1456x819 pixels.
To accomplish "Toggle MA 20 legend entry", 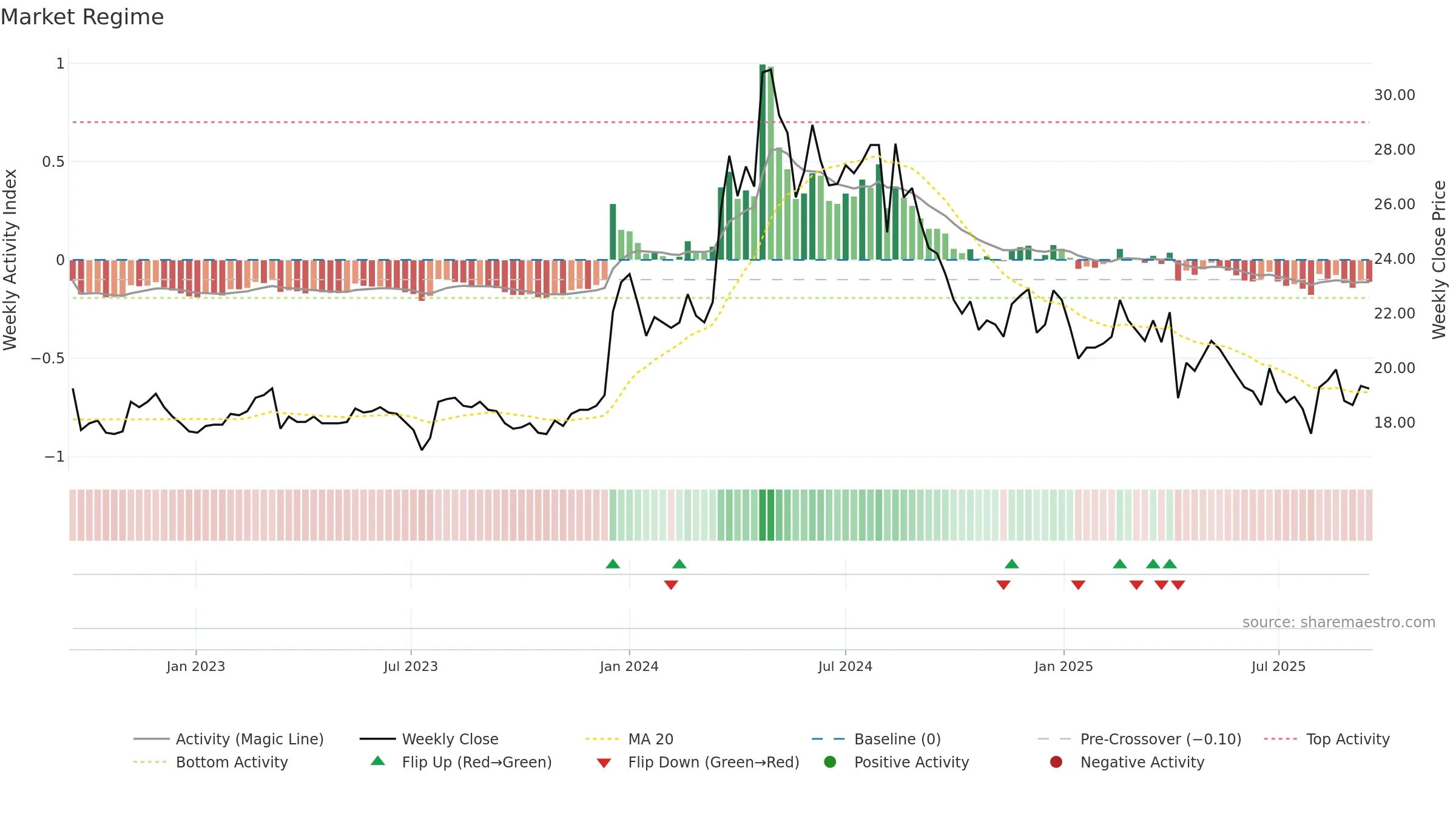I will tap(629, 739).
